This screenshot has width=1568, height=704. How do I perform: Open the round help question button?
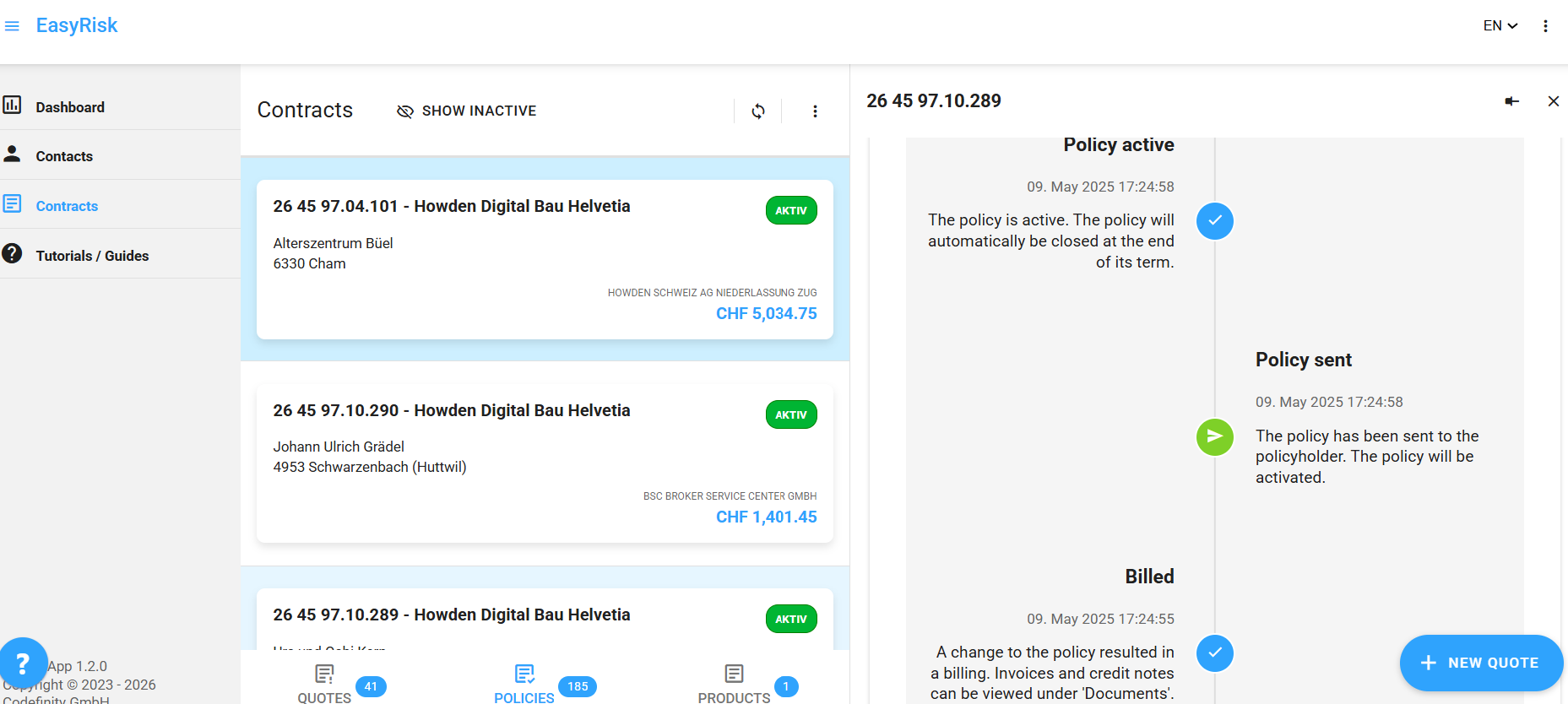click(x=23, y=663)
